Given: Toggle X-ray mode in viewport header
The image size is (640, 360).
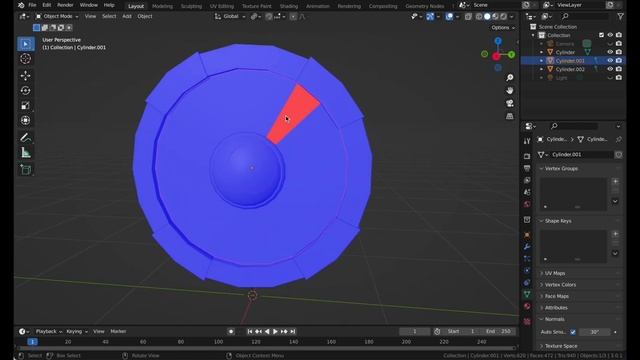Looking at the screenshot, I should point(468,17).
